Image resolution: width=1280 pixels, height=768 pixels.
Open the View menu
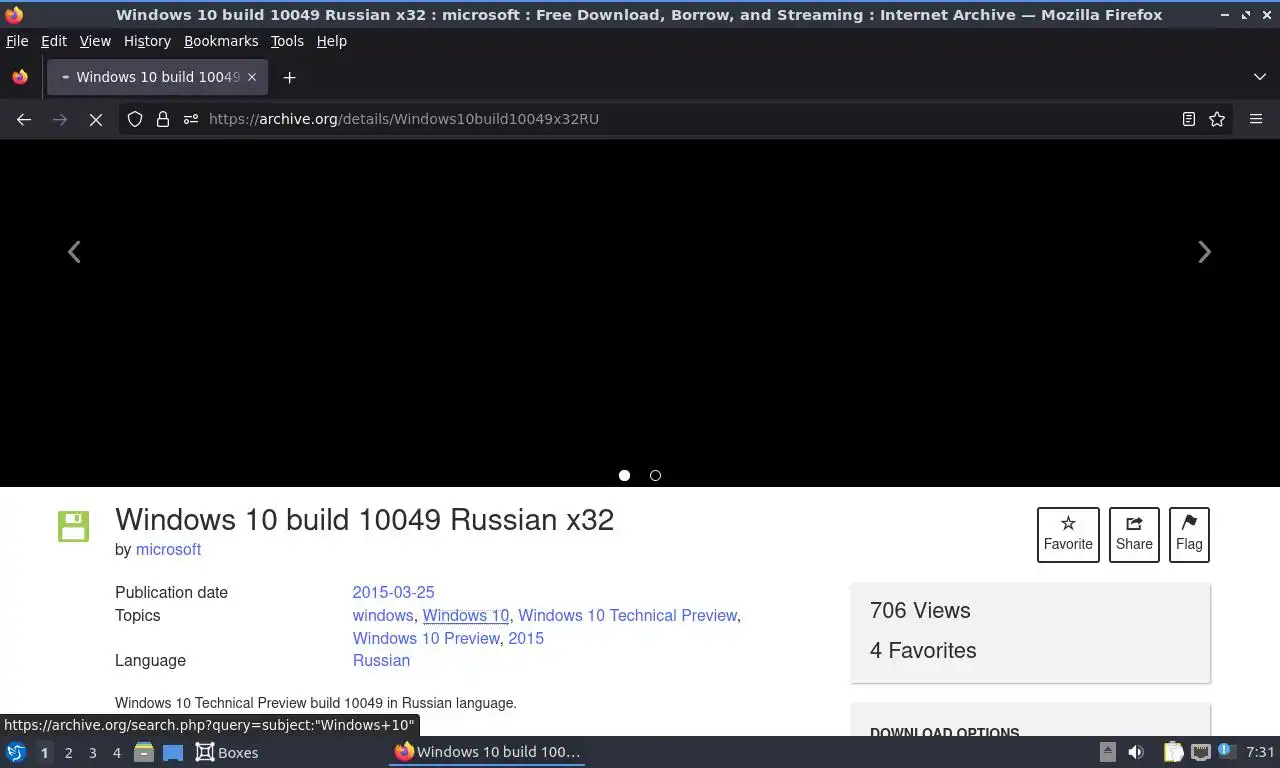click(95, 41)
